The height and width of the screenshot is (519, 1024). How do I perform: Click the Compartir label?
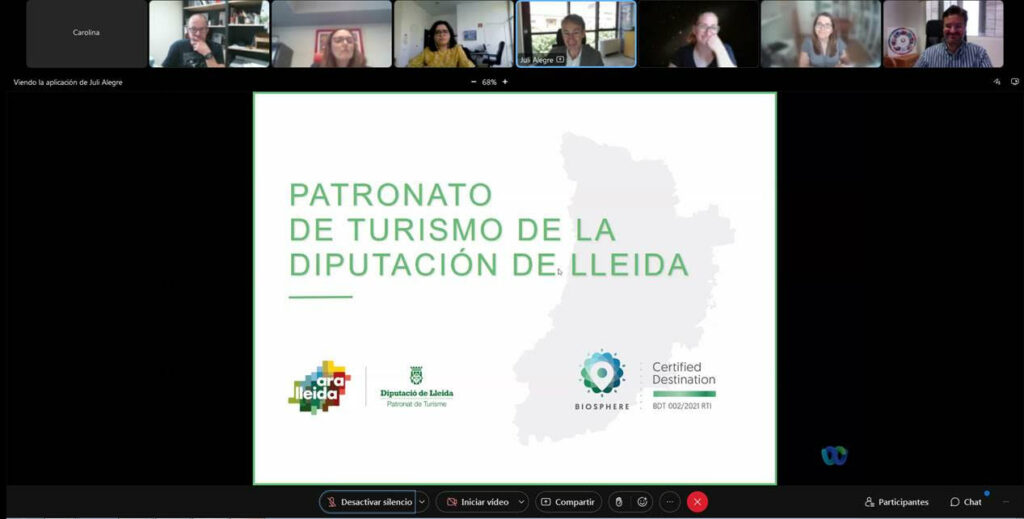575,502
